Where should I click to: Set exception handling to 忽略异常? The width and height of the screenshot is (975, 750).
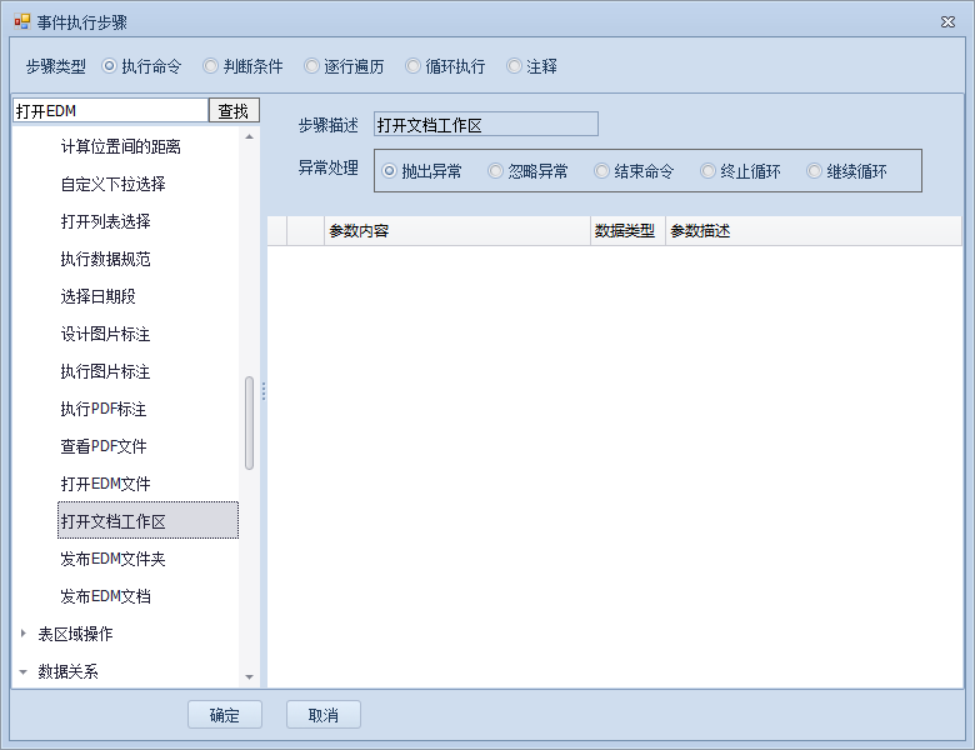tap(495, 171)
